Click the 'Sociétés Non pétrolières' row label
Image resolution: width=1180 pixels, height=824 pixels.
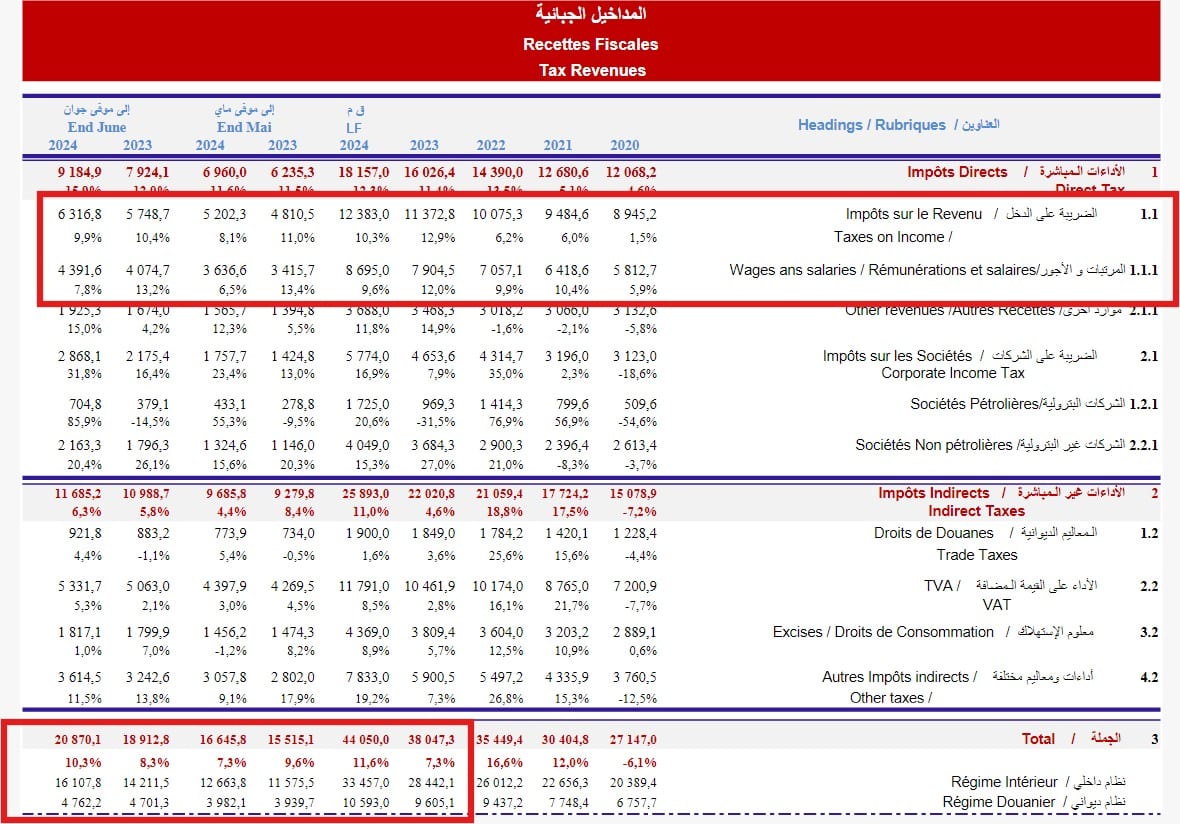[x=934, y=445]
